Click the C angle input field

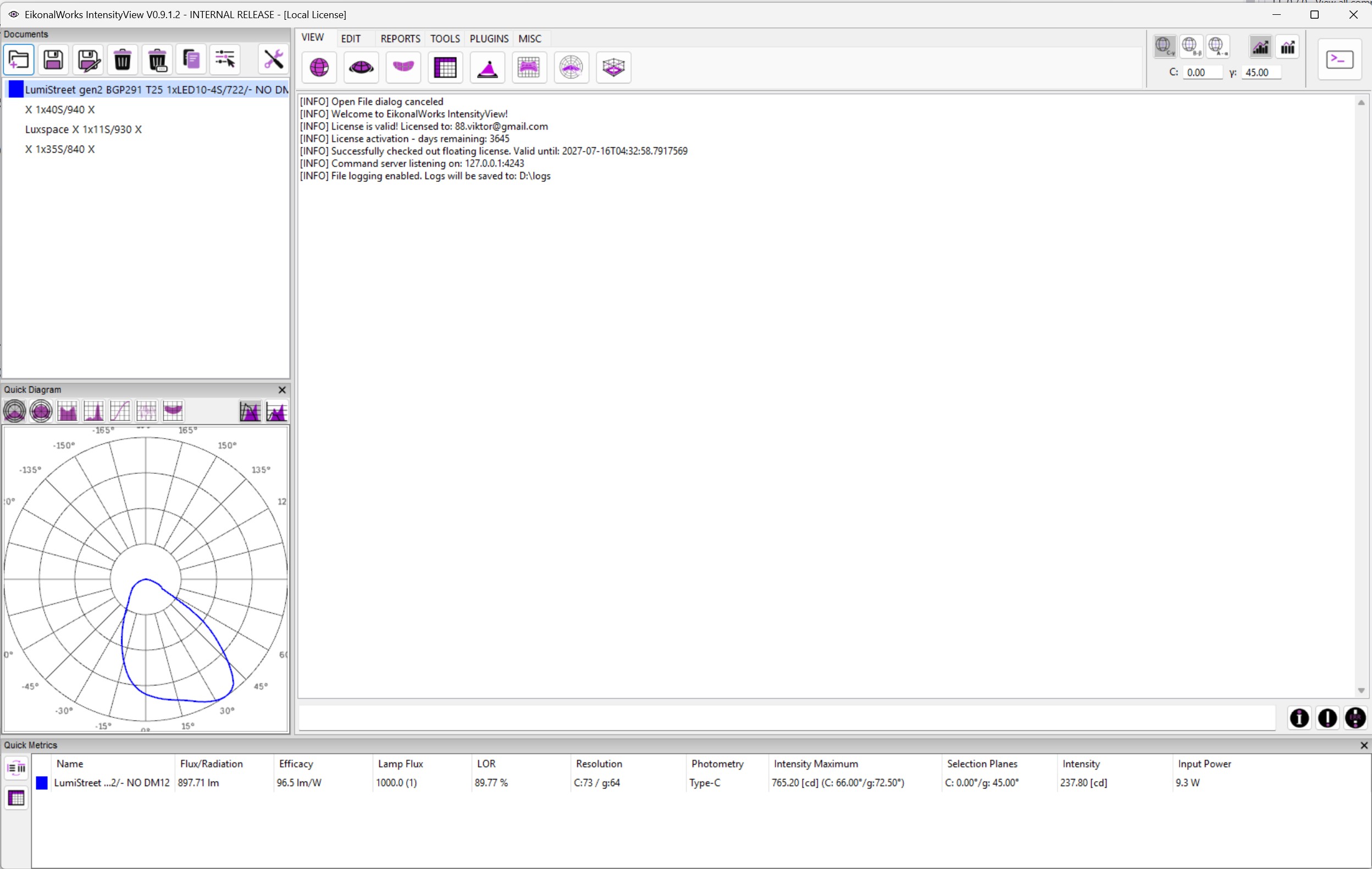[1202, 73]
